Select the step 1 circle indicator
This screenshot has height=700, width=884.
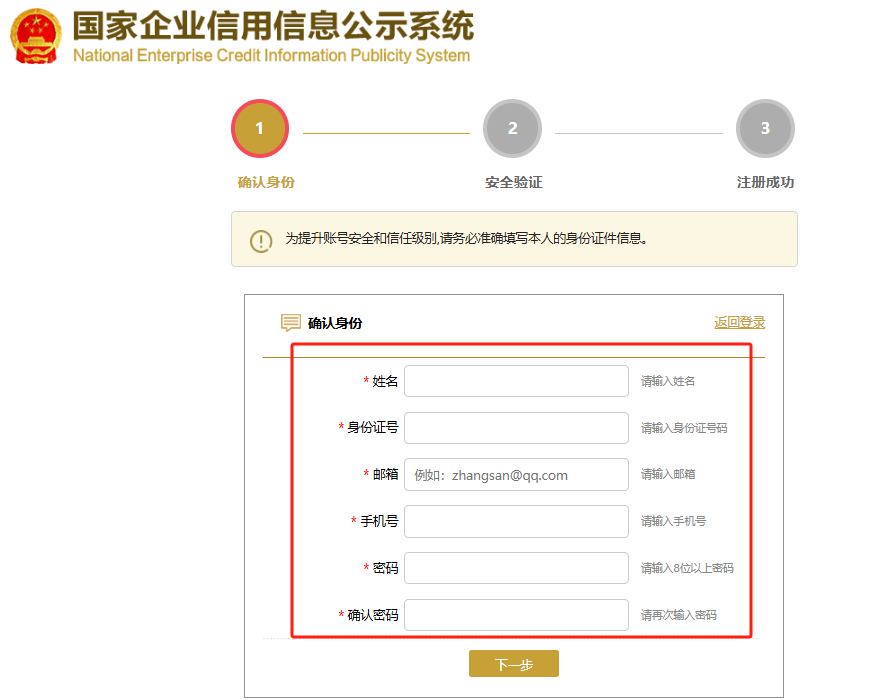tap(260, 129)
